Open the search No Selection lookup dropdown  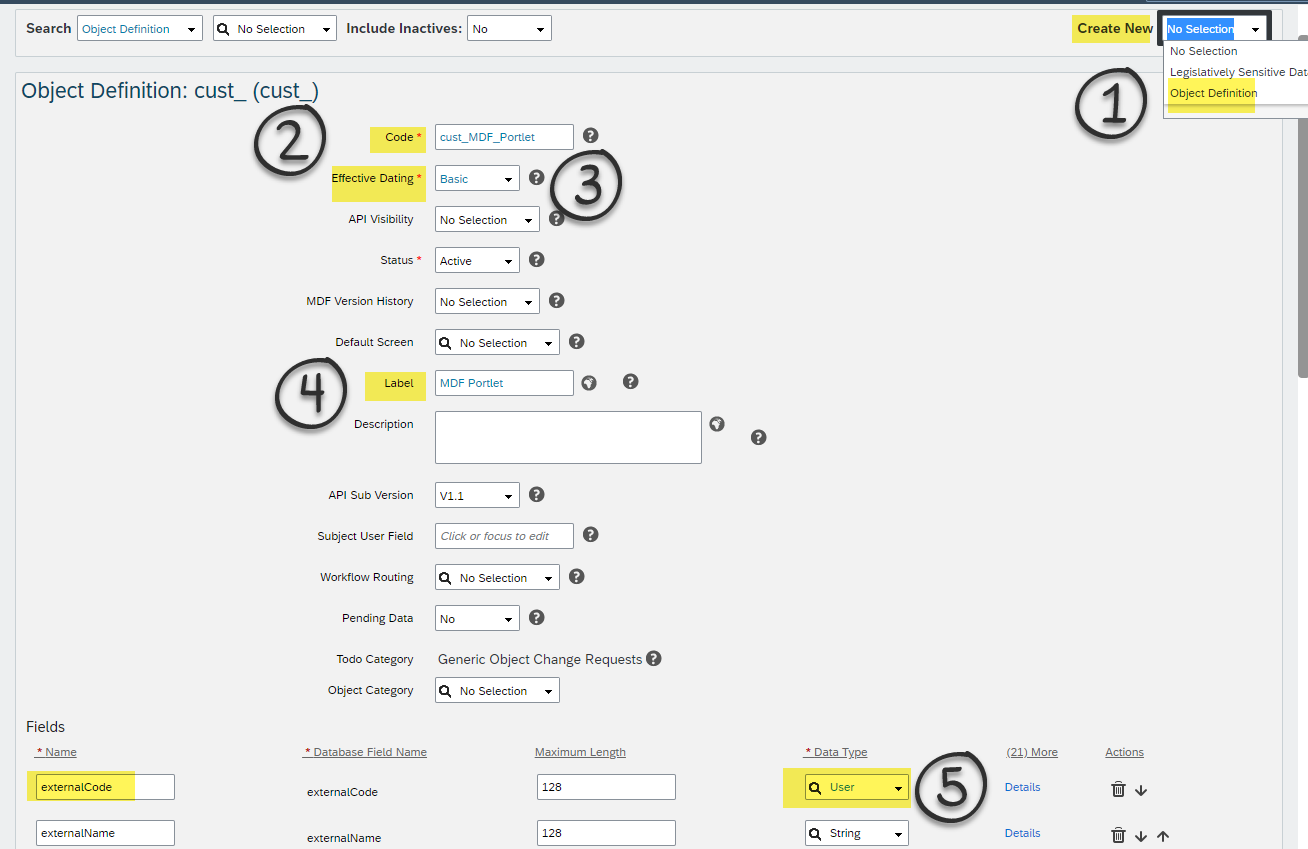[275, 29]
